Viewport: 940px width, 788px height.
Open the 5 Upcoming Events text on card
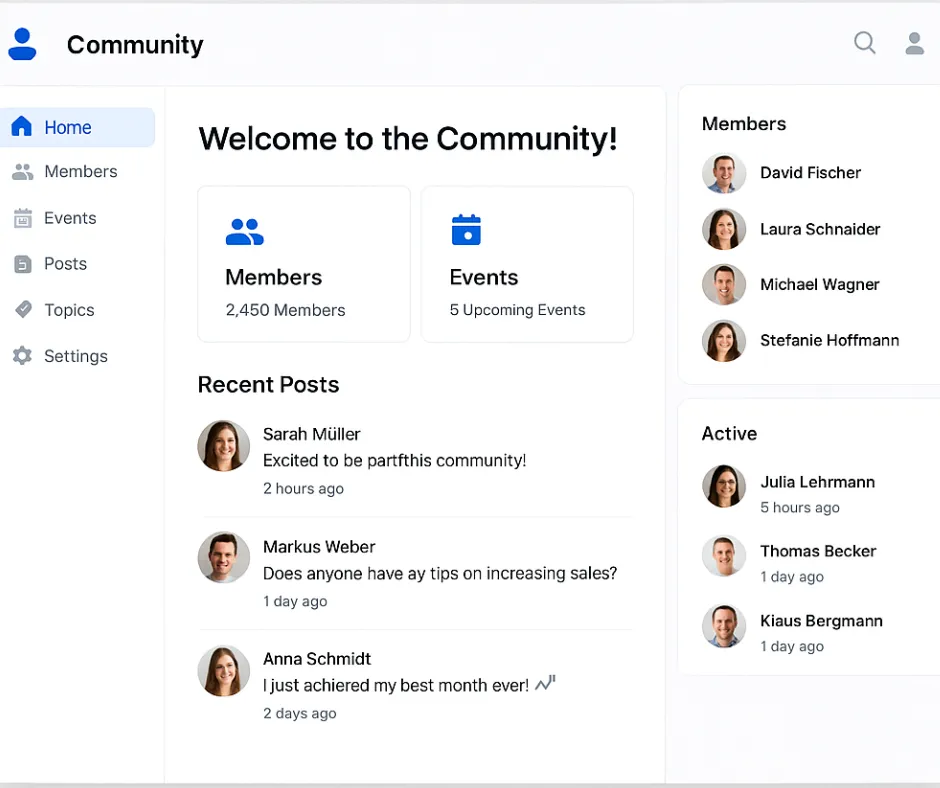click(x=517, y=310)
